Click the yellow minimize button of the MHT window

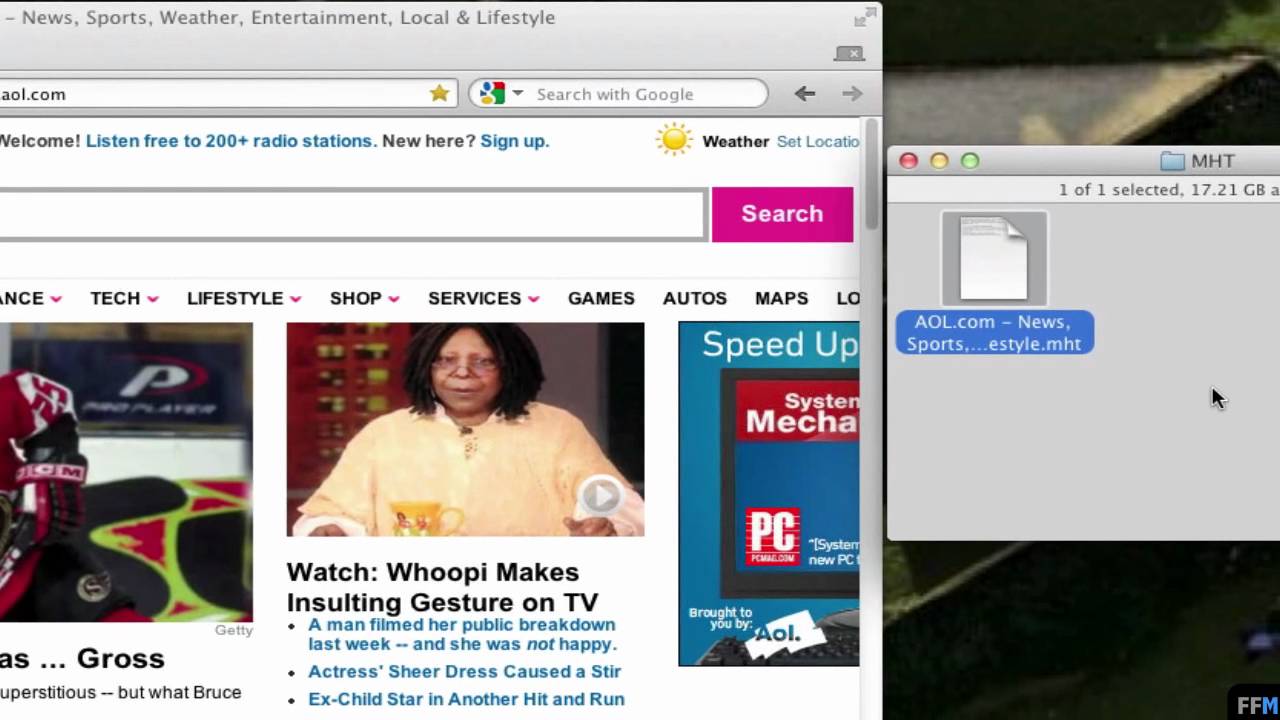pos(939,161)
